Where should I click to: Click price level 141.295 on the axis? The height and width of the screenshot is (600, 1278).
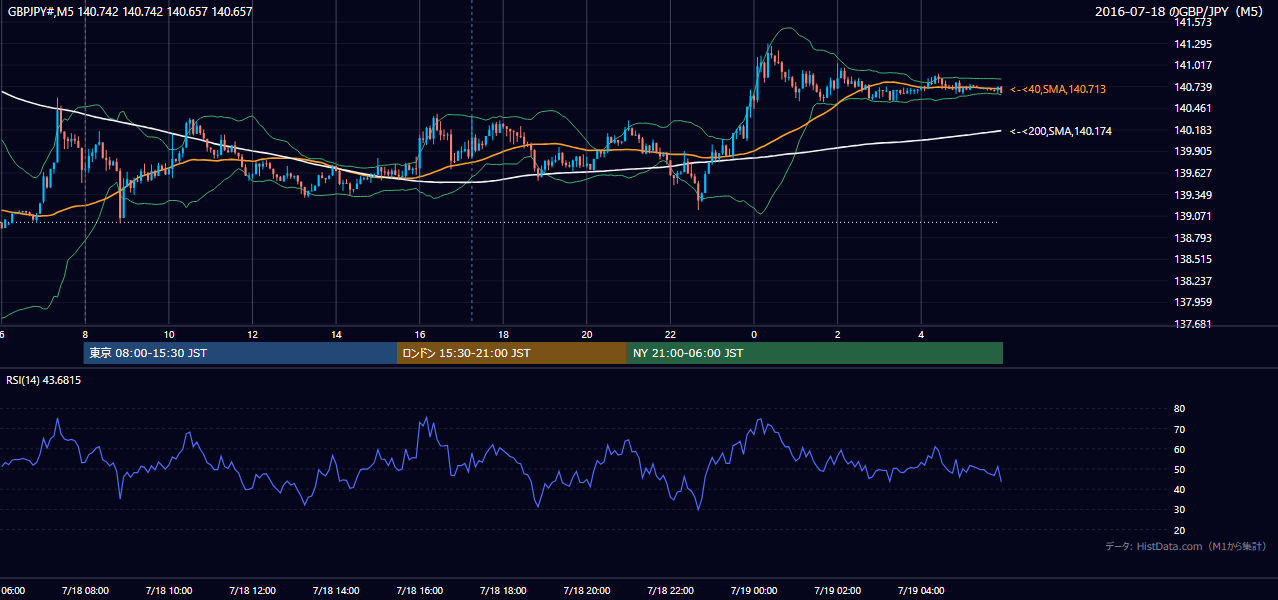click(x=1193, y=44)
